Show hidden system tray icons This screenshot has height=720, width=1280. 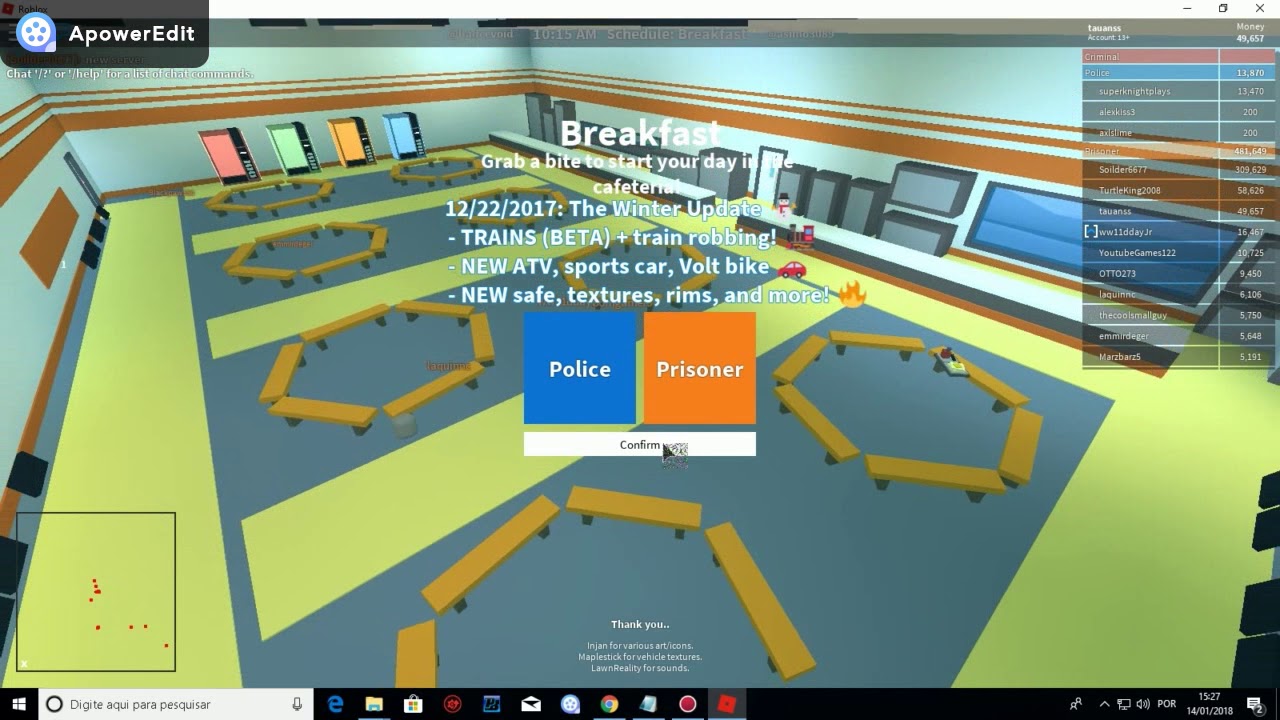pos(1104,704)
